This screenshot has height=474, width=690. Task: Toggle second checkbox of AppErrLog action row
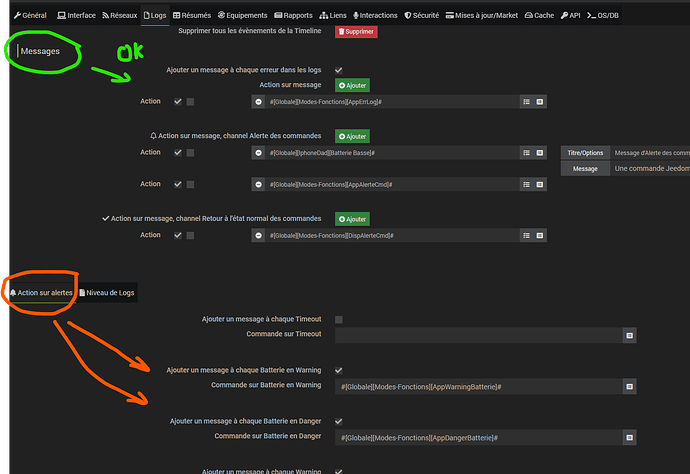pyautogui.click(x=190, y=102)
